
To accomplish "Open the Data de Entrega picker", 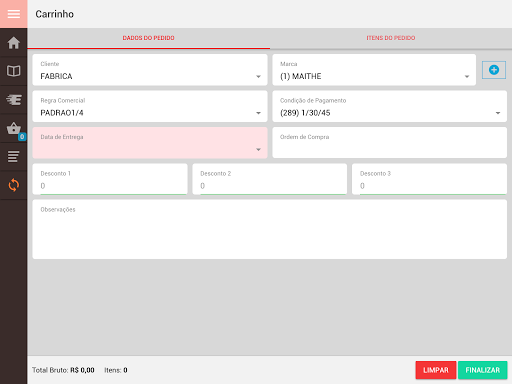I will tap(150, 143).
